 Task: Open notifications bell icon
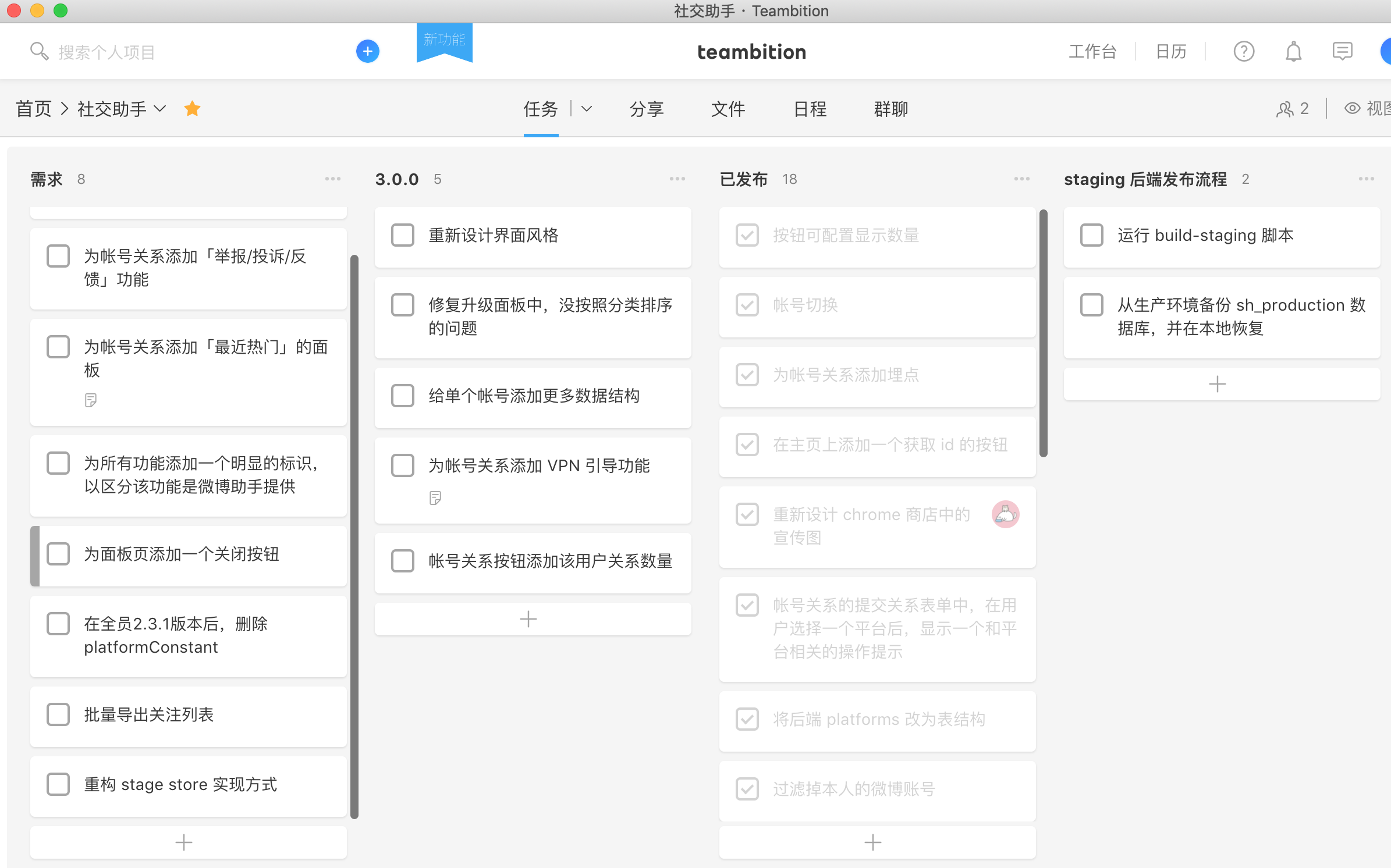point(1293,51)
